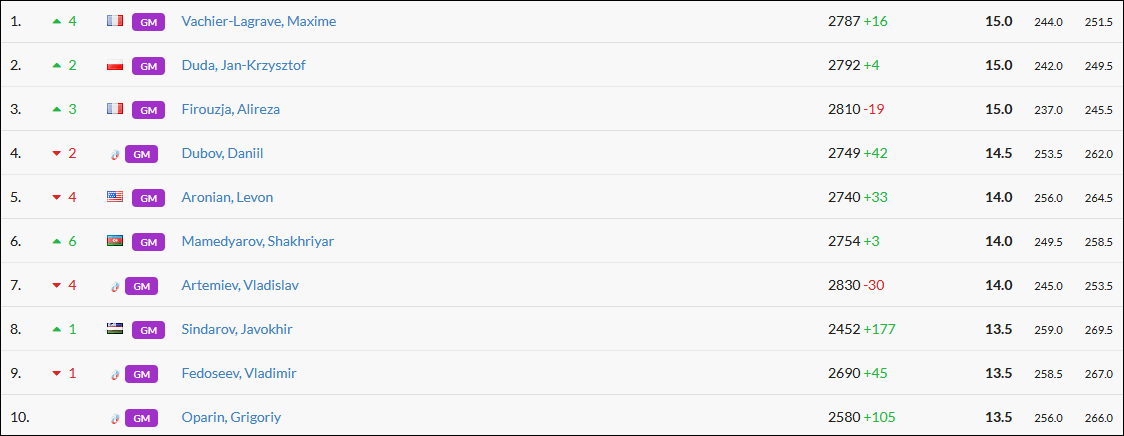Select Fedoseev, Vladimir player link
This screenshot has height=436, width=1124.
pyautogui.click(x=239, y=373)
